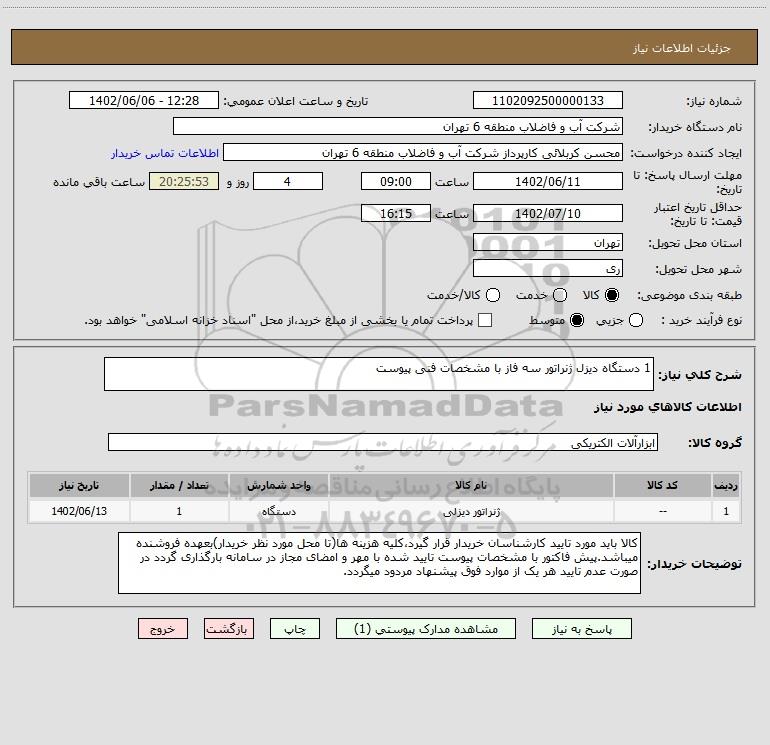This screenshot has width=770, height=745.
Task: Click the delivery province field تهران
Action: click(548, 242)
